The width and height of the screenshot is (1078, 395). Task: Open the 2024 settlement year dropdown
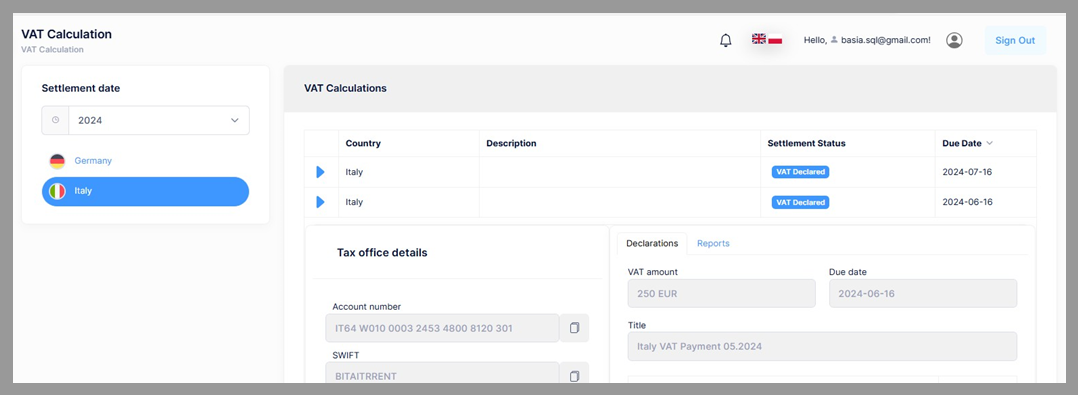tap(145, 120)
